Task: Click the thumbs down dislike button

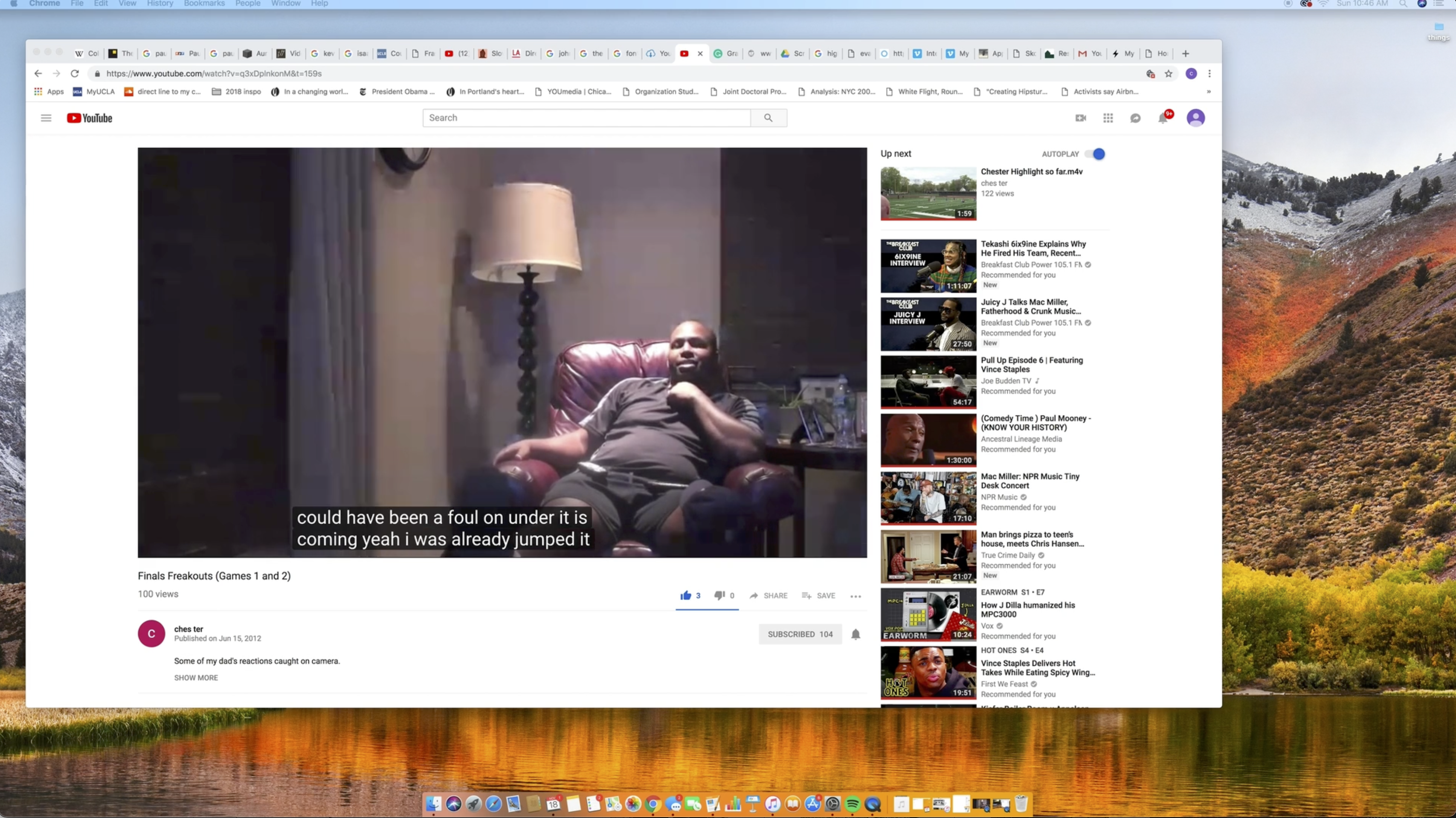Action: (719, 595)
